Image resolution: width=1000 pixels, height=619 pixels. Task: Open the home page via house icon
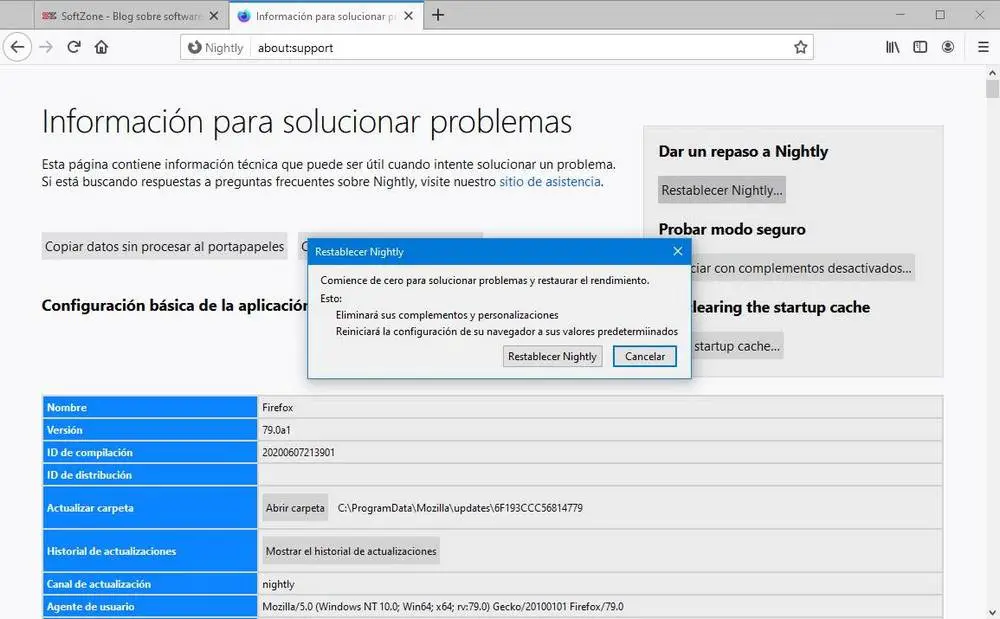click(x=101, y=47)
